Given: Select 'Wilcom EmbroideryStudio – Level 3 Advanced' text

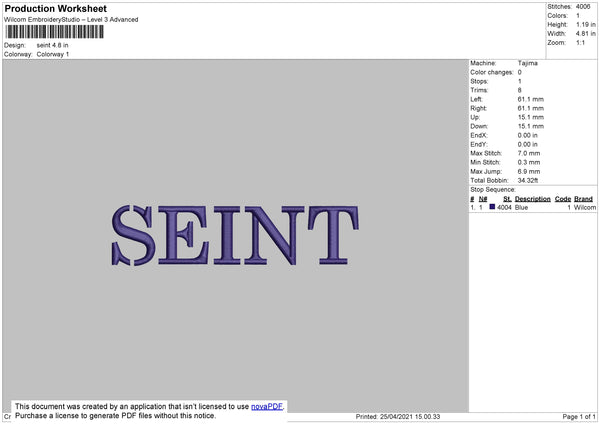Looking at the screenshot, I should (x=71, y=20).
